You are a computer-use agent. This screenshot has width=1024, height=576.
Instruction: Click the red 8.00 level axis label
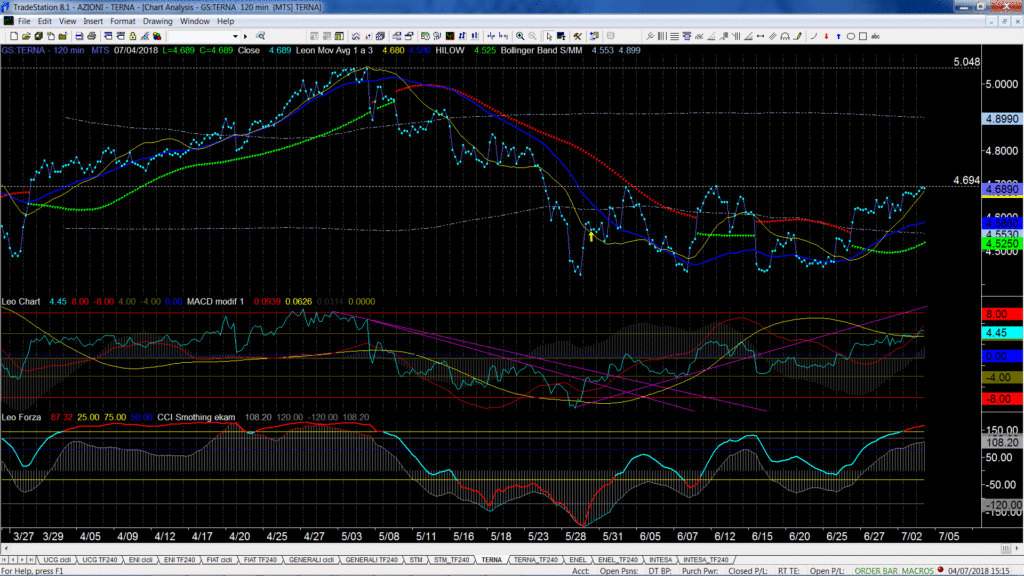click(x=1002, y=314)
